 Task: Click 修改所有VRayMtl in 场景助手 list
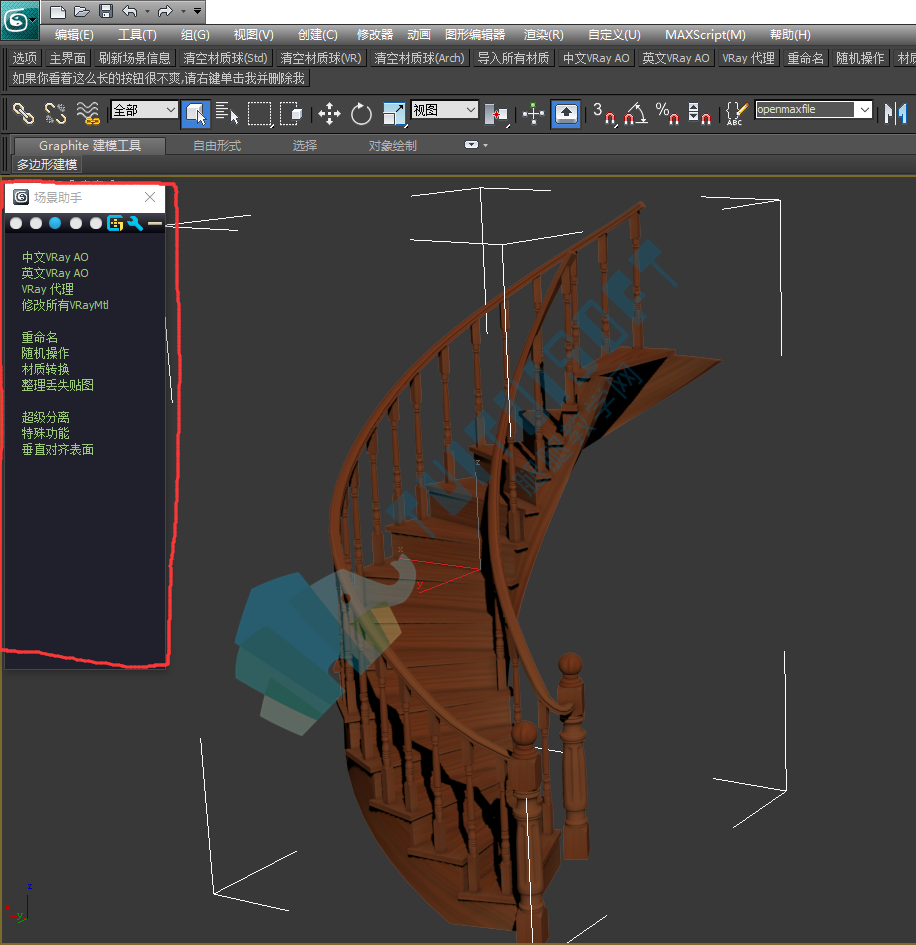click(x=65, y=306)
